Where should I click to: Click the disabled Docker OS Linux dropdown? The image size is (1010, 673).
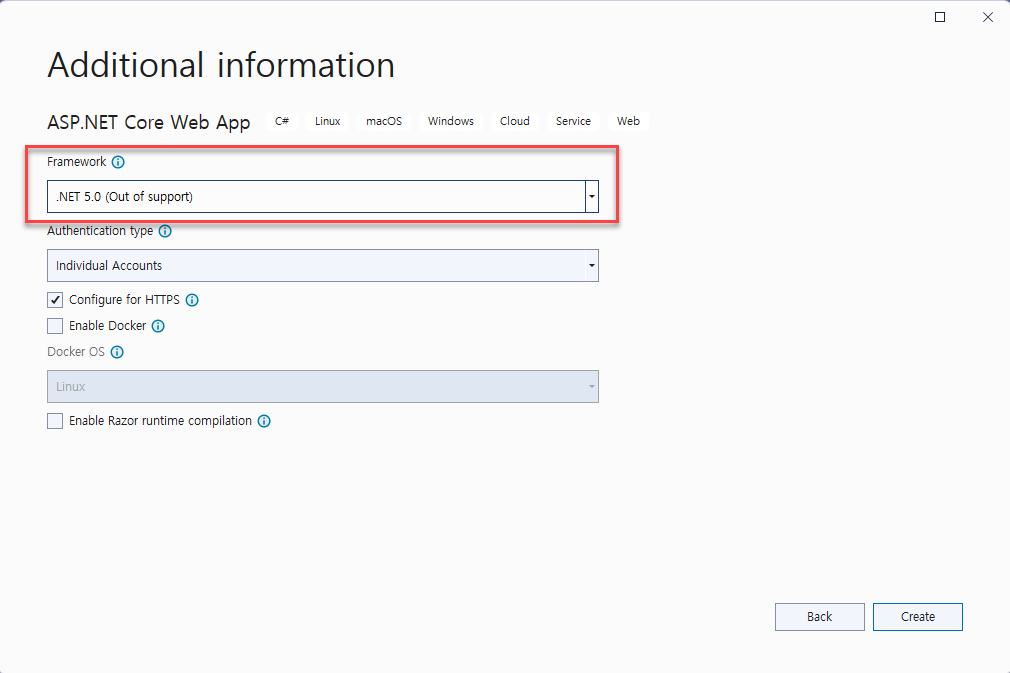[322, 387]
